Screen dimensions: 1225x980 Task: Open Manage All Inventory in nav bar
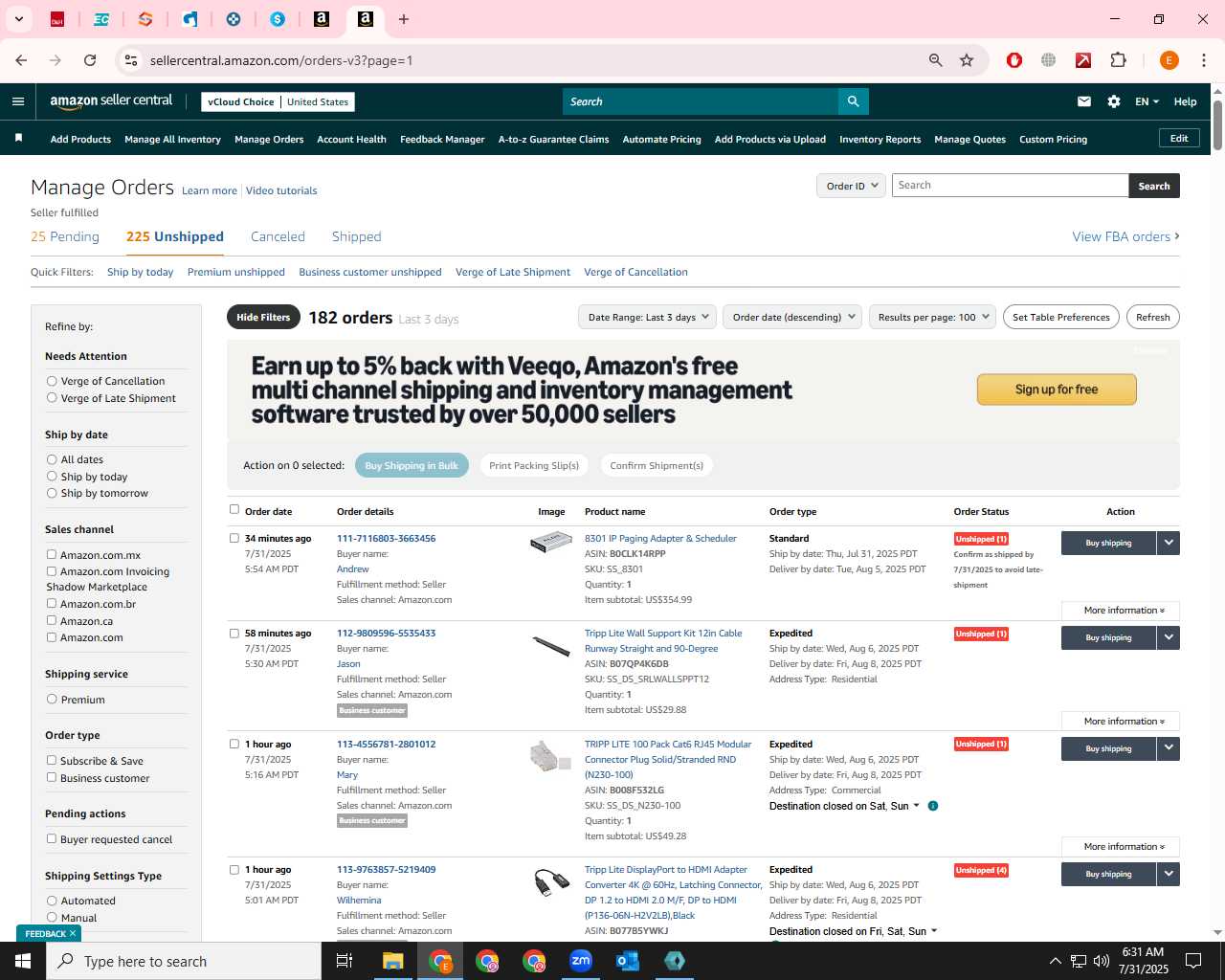(x=172, y=139)
